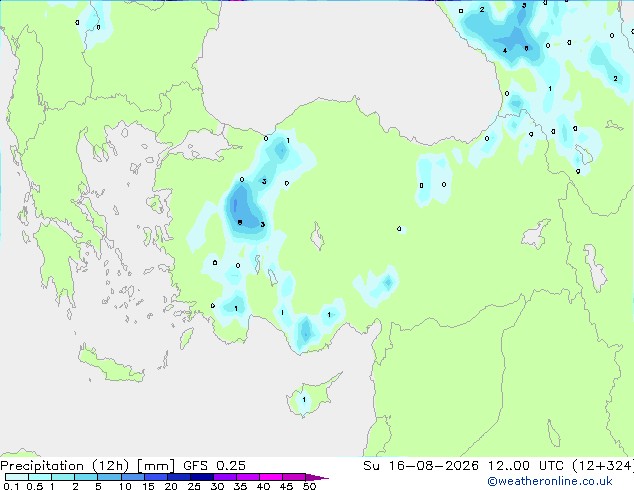Click the legend number '0.1'
This screenshot has height=490, width=634.
tap(11, 486)
